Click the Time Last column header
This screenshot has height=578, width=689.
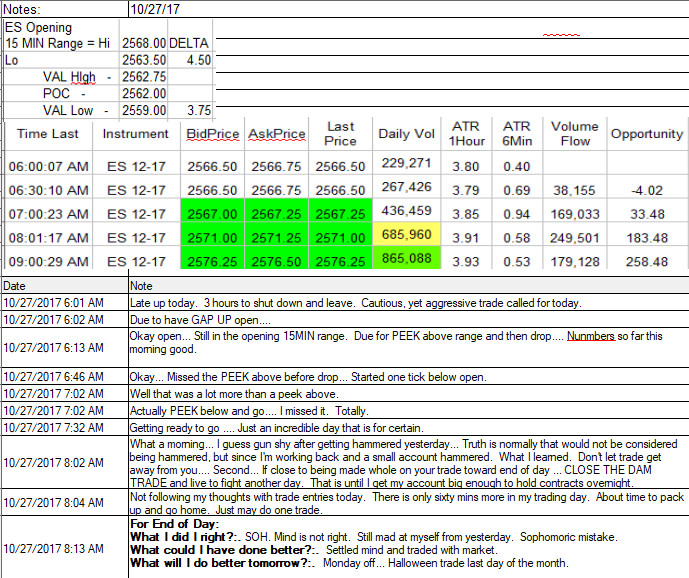point(48,134)
